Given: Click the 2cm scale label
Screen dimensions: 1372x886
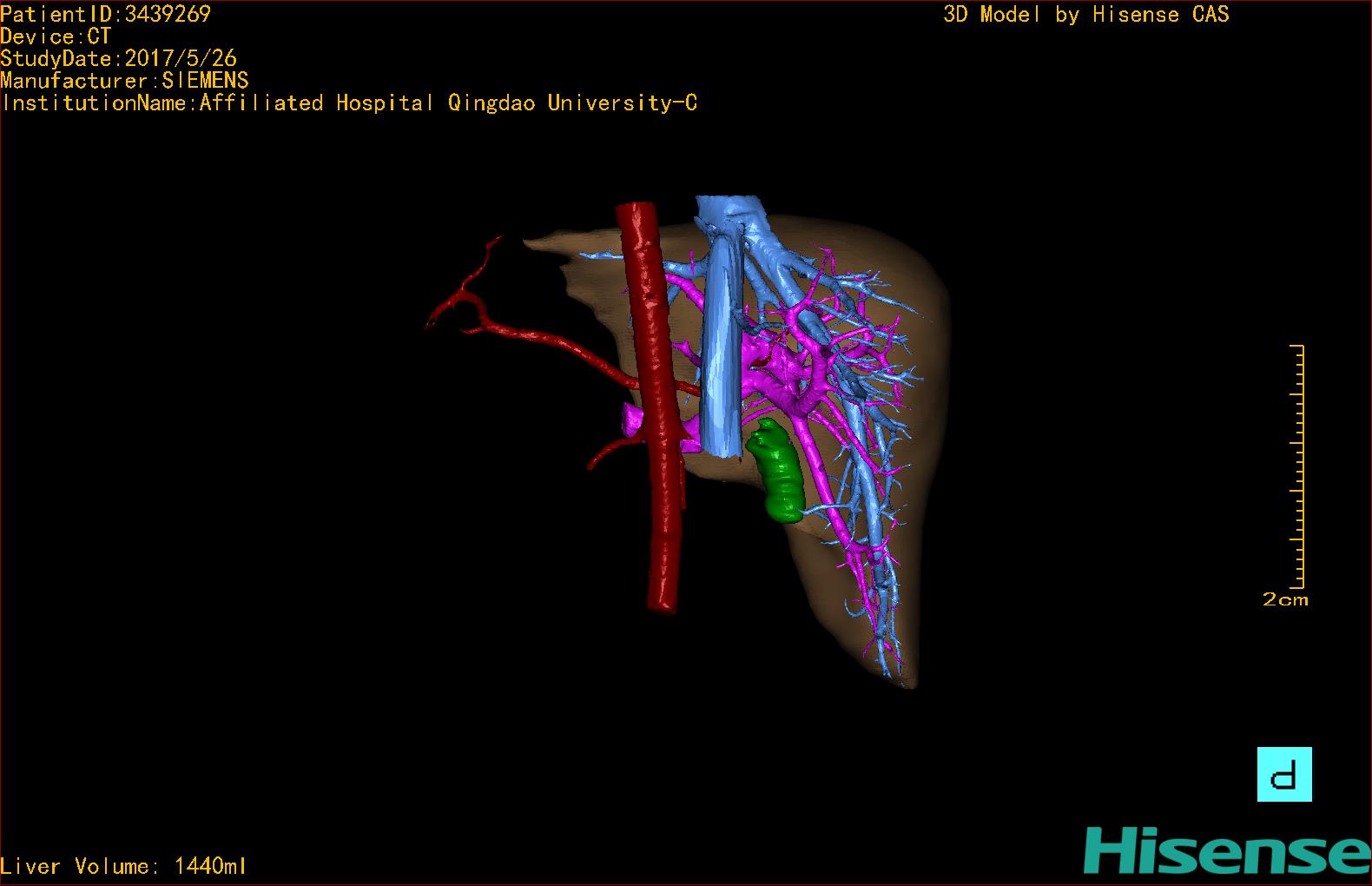Looking at the screenshot, I should click(1285, 599).
